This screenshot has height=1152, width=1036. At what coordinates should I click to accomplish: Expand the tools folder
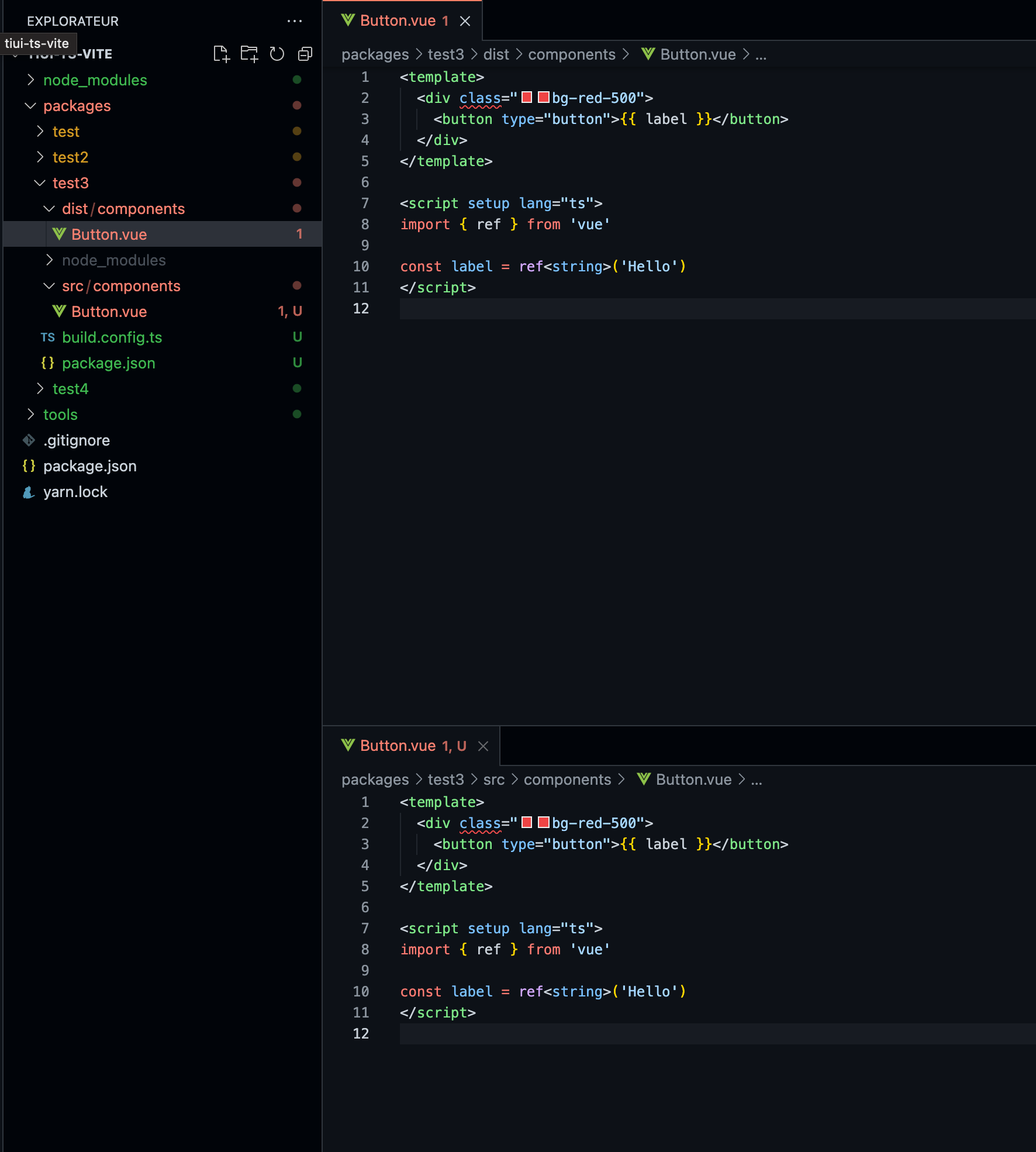coord(163,415)
